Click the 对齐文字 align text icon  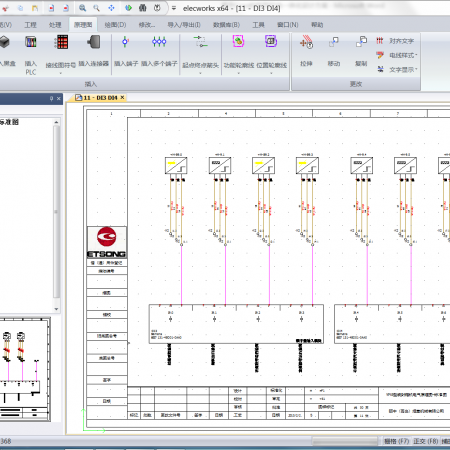tap(380, 41)
